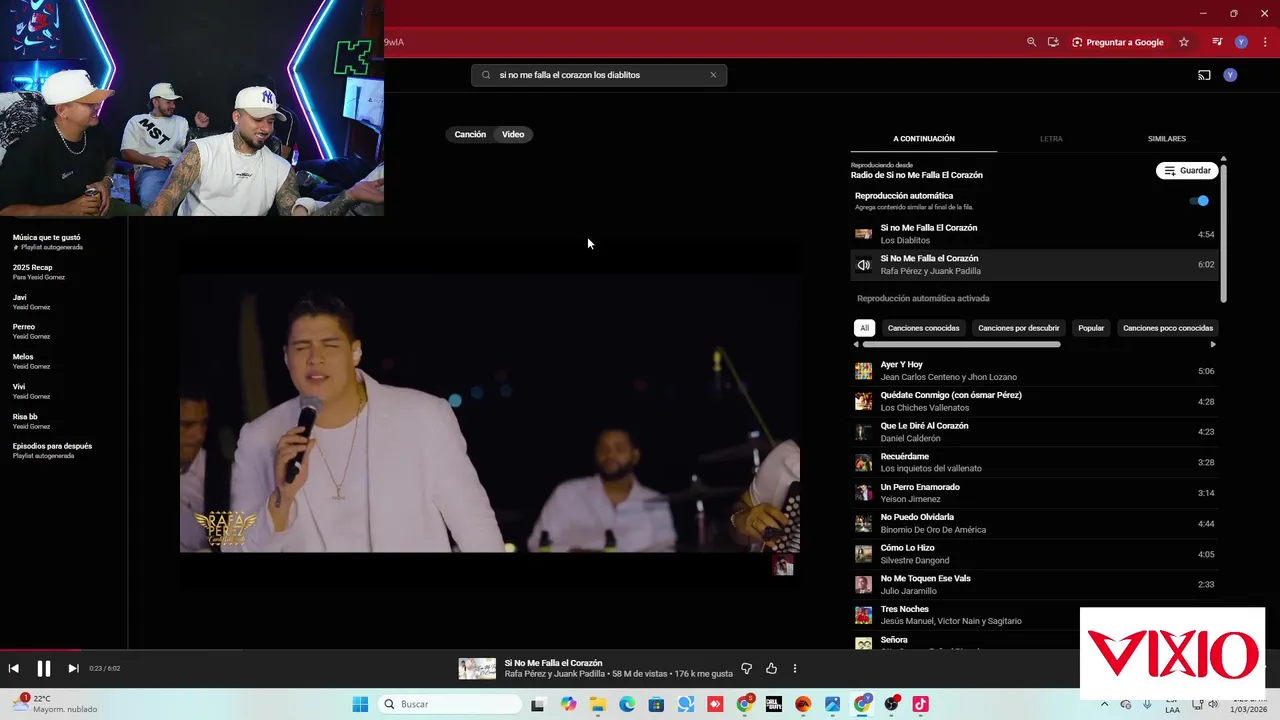The image size is (1280, 720).
Task: Click the filter chips horizontal scrollbar
Action: pyautogui.click(x=961, y=344)
